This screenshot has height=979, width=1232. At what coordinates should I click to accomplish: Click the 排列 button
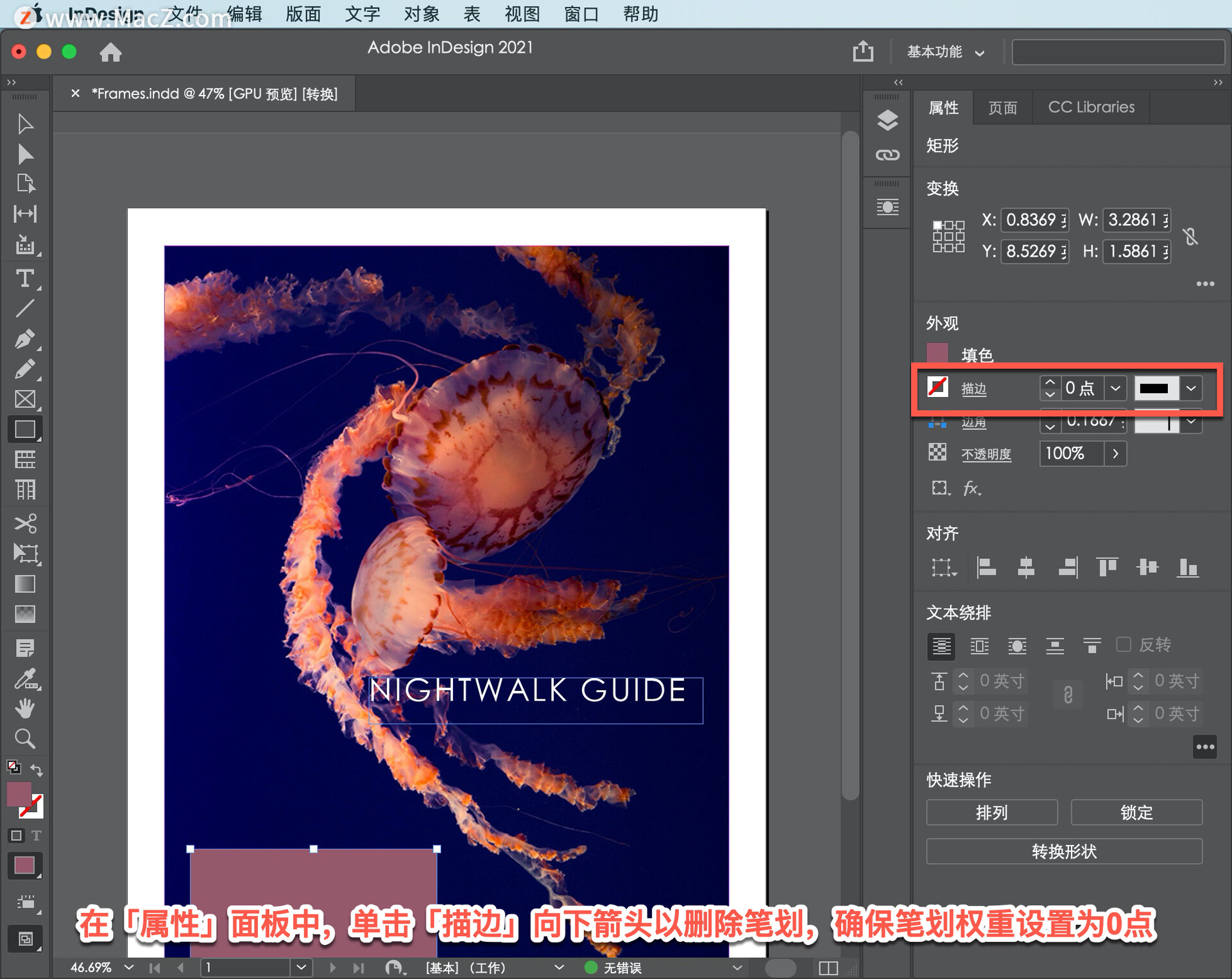[x=991, y=812]
